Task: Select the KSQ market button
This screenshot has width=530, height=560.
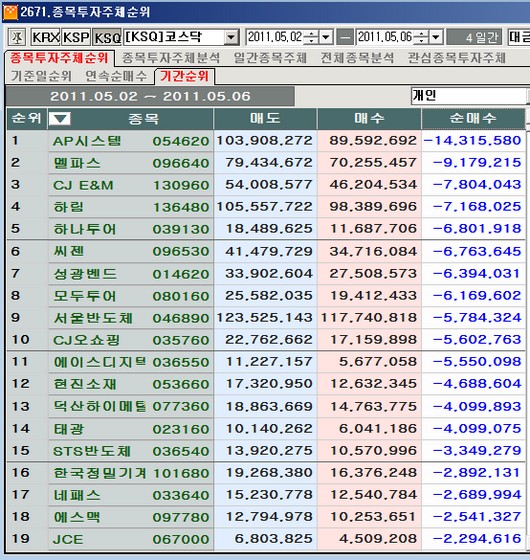Action: click(107, 37)
